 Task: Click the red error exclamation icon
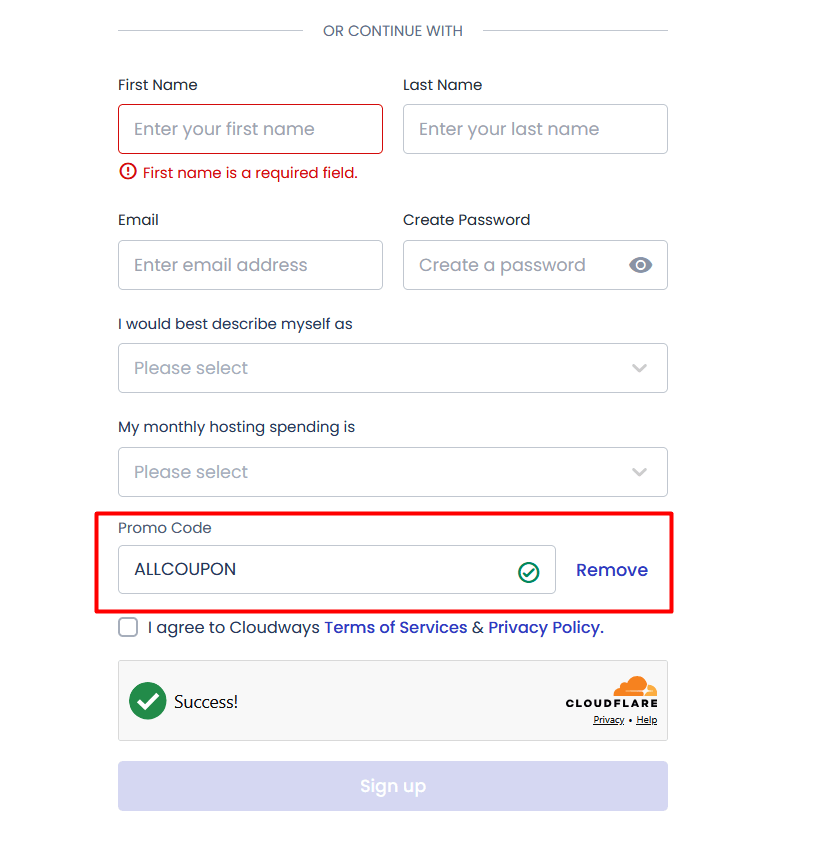click(128, 171)
